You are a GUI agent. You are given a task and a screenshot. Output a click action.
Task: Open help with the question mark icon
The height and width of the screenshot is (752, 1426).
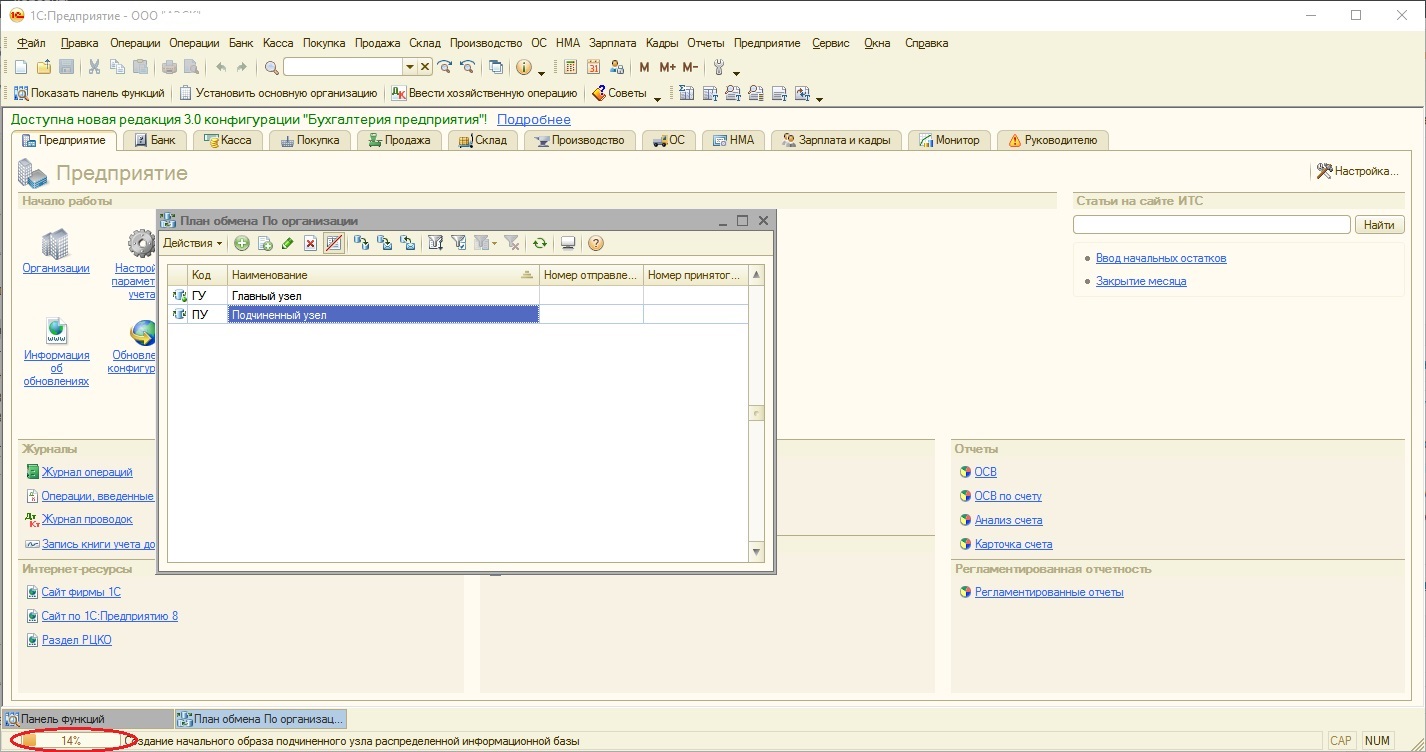595,243
